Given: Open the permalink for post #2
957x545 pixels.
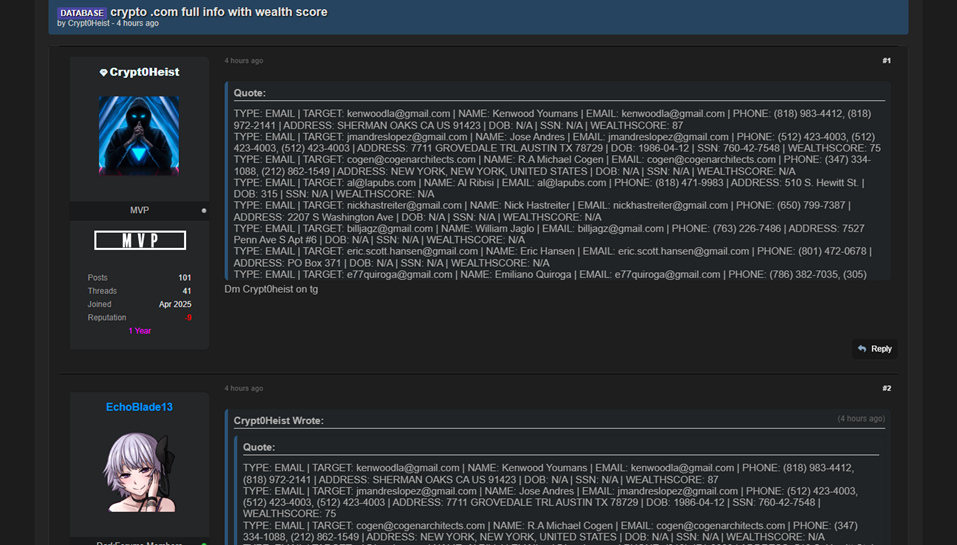Looking at the screenshot, I should [886, 388].
